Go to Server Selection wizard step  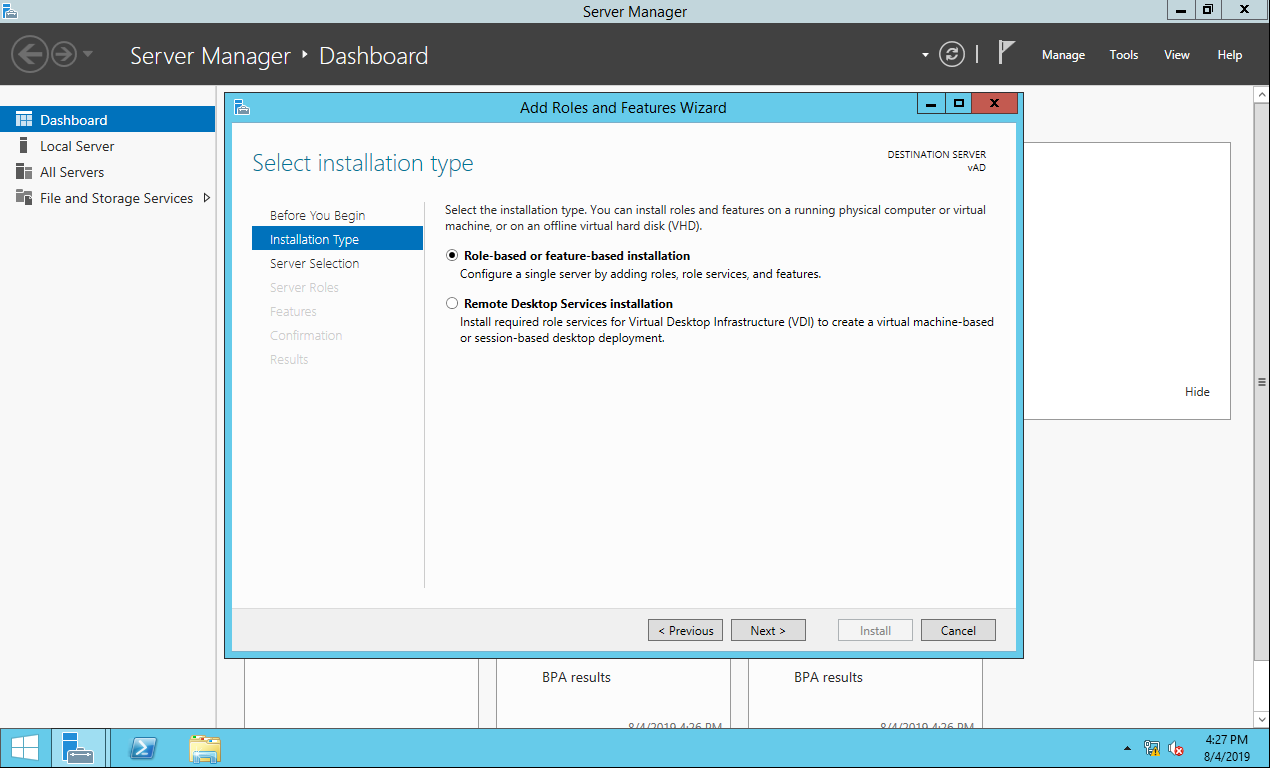tap(314, 264)
